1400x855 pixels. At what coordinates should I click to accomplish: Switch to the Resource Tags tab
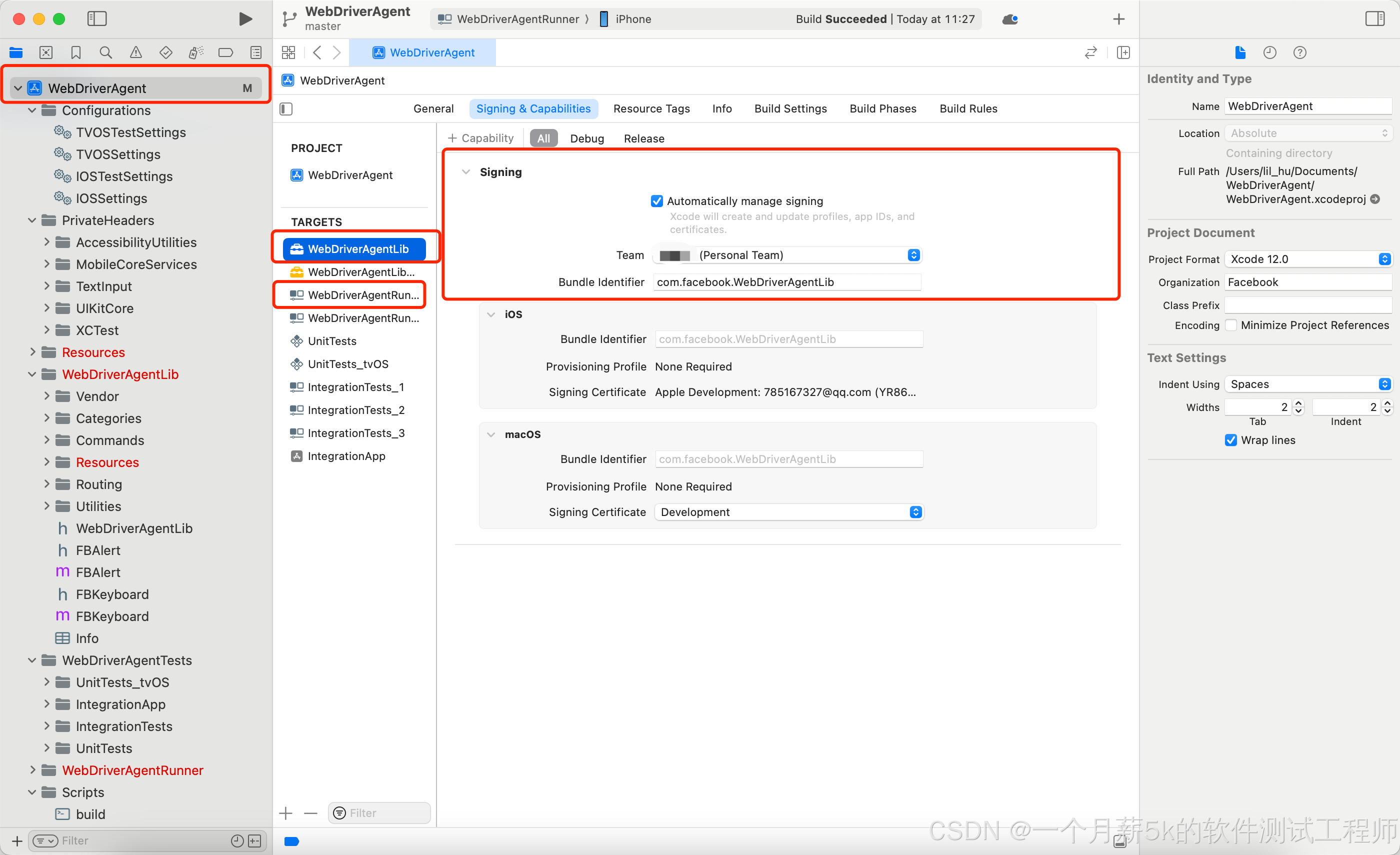click(651, 108)
